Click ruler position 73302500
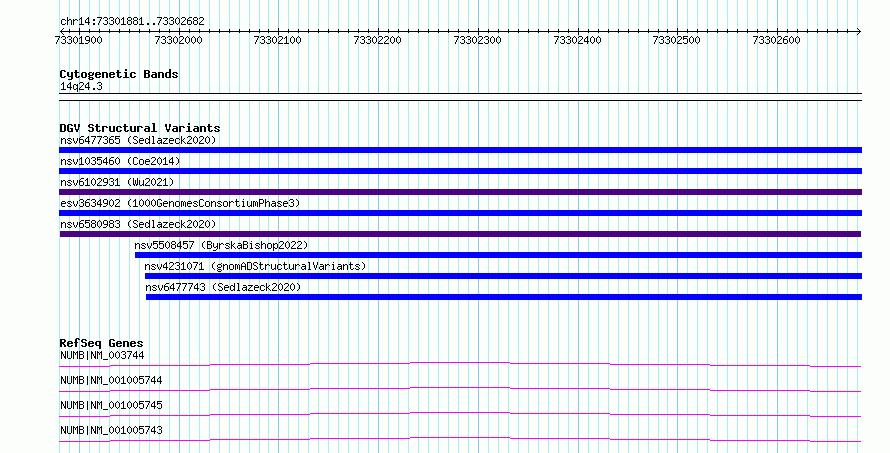Viewport: 890px width, 453px height. click(677, 40)
